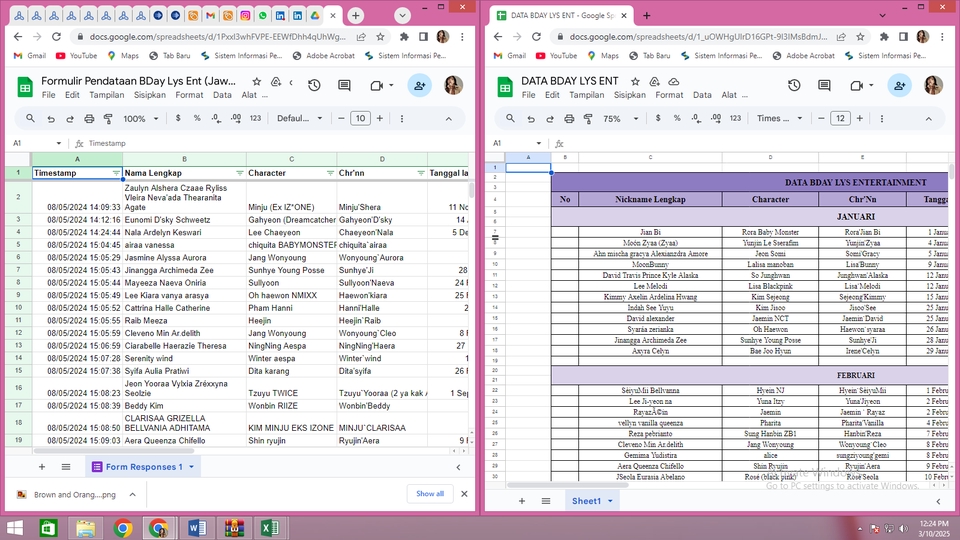Open Times font dropdown in right spreadsheet

point(779,118)
